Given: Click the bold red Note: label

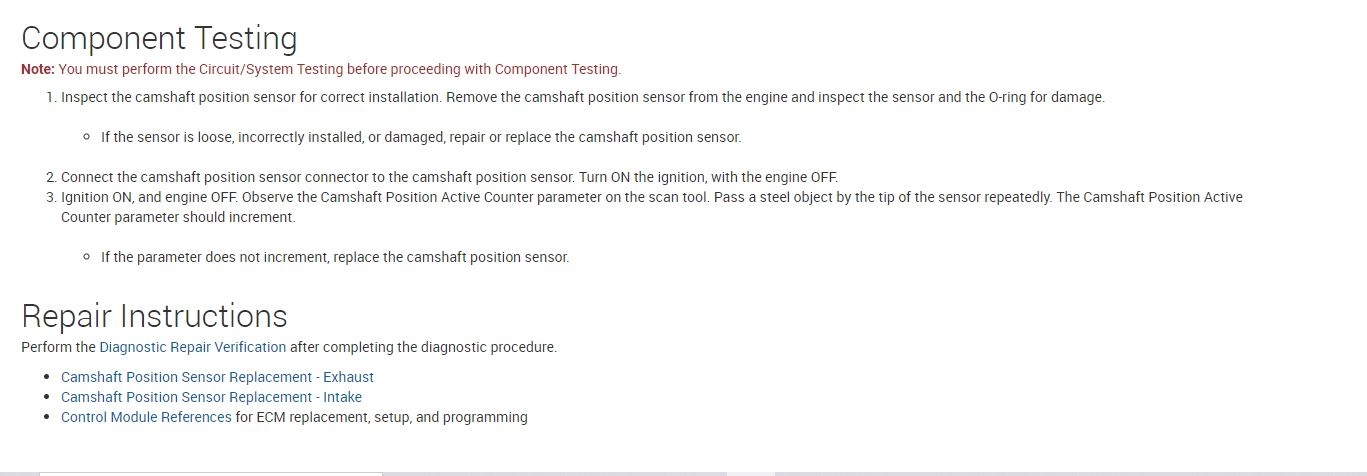Looking at the screenshot, I should click(x=38, y=69).
